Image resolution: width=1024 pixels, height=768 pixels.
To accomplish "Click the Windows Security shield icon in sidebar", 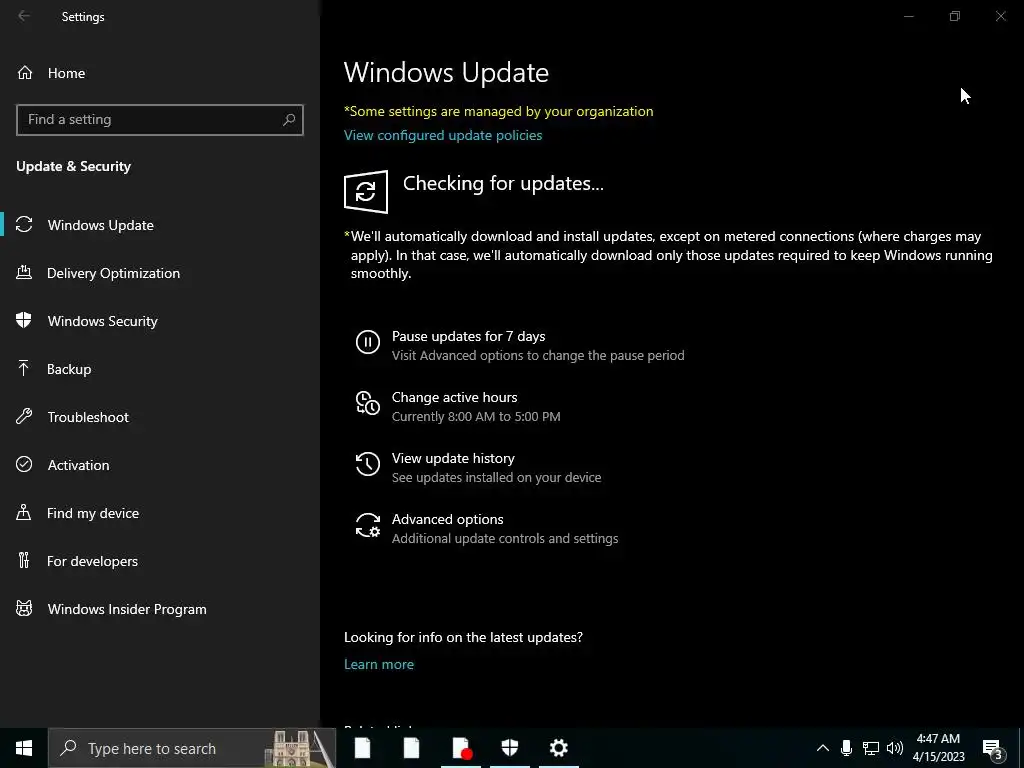I will 24,321.
